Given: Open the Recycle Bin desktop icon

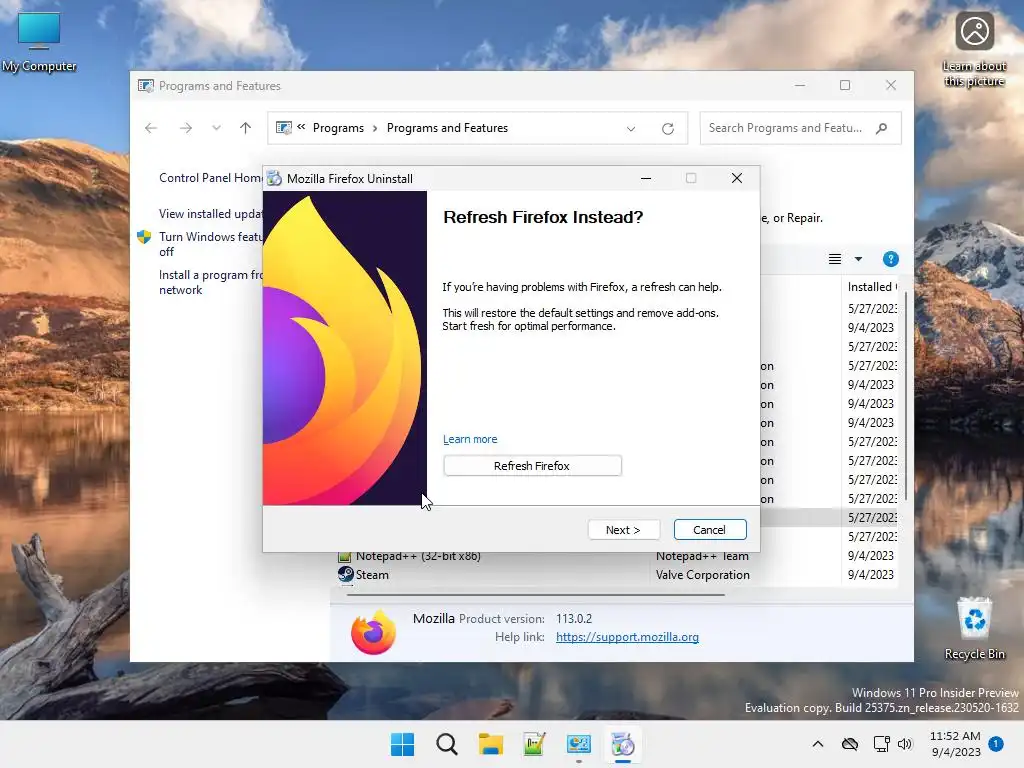Looking at the screenshot, I should point(974,628).
